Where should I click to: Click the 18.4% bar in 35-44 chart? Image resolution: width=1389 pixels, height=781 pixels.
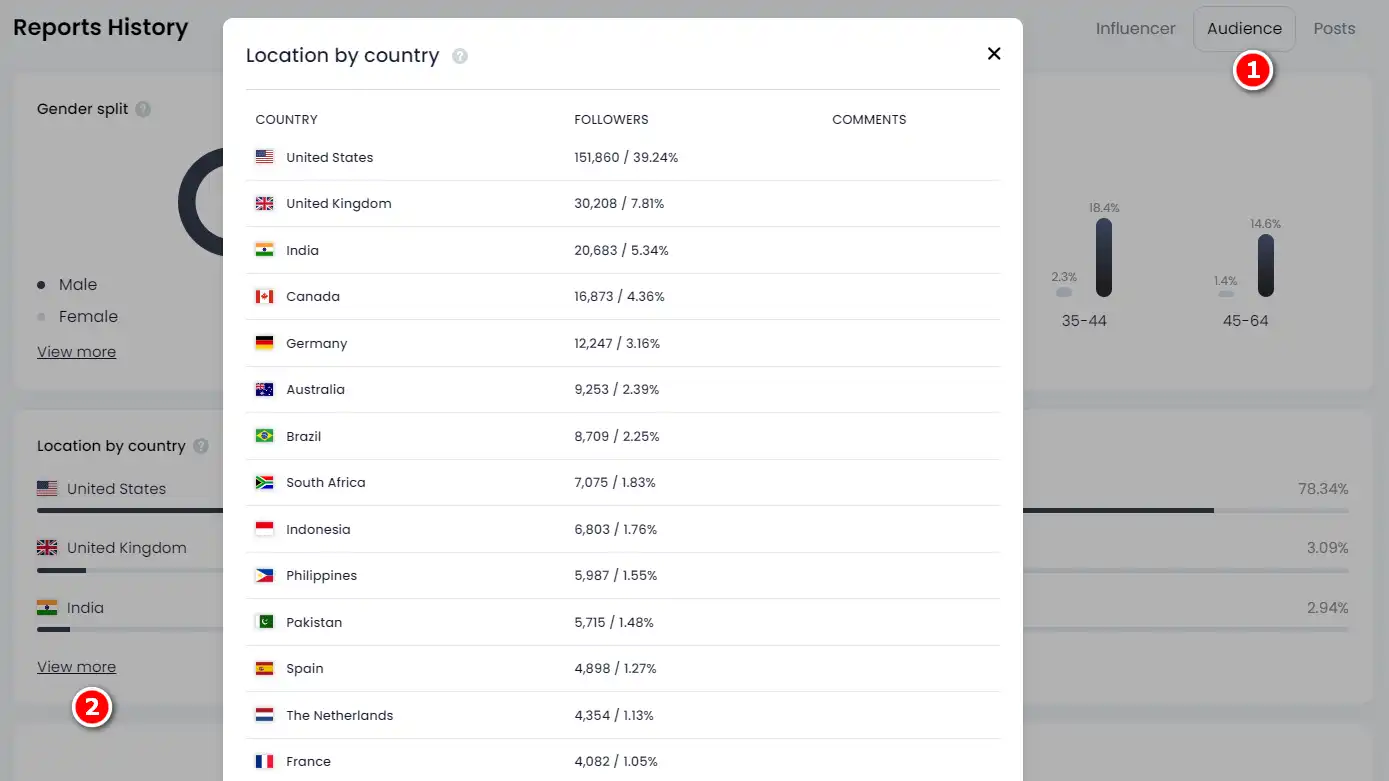pos(1104,257)
